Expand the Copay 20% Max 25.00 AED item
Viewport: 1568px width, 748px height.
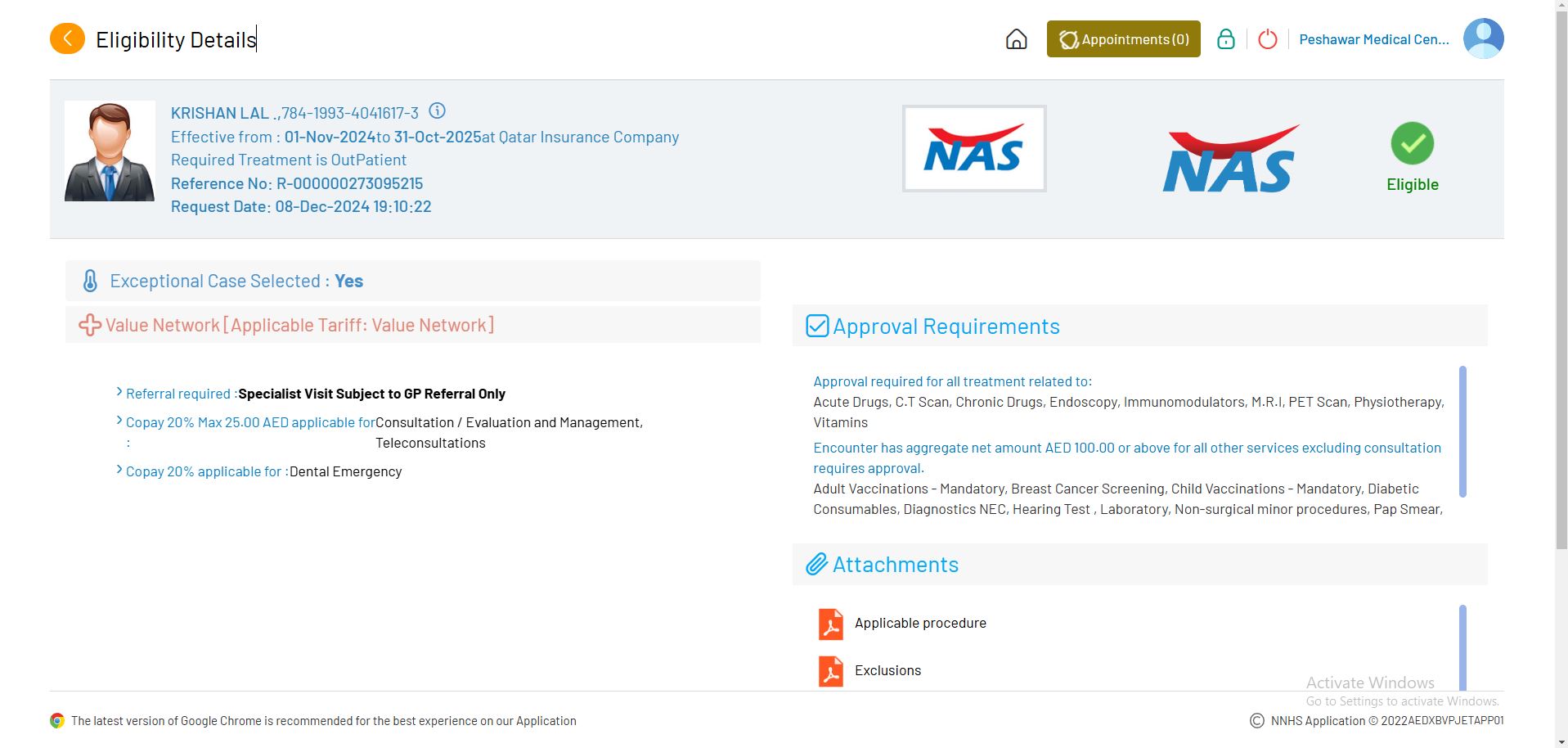(x=120, y=421)
